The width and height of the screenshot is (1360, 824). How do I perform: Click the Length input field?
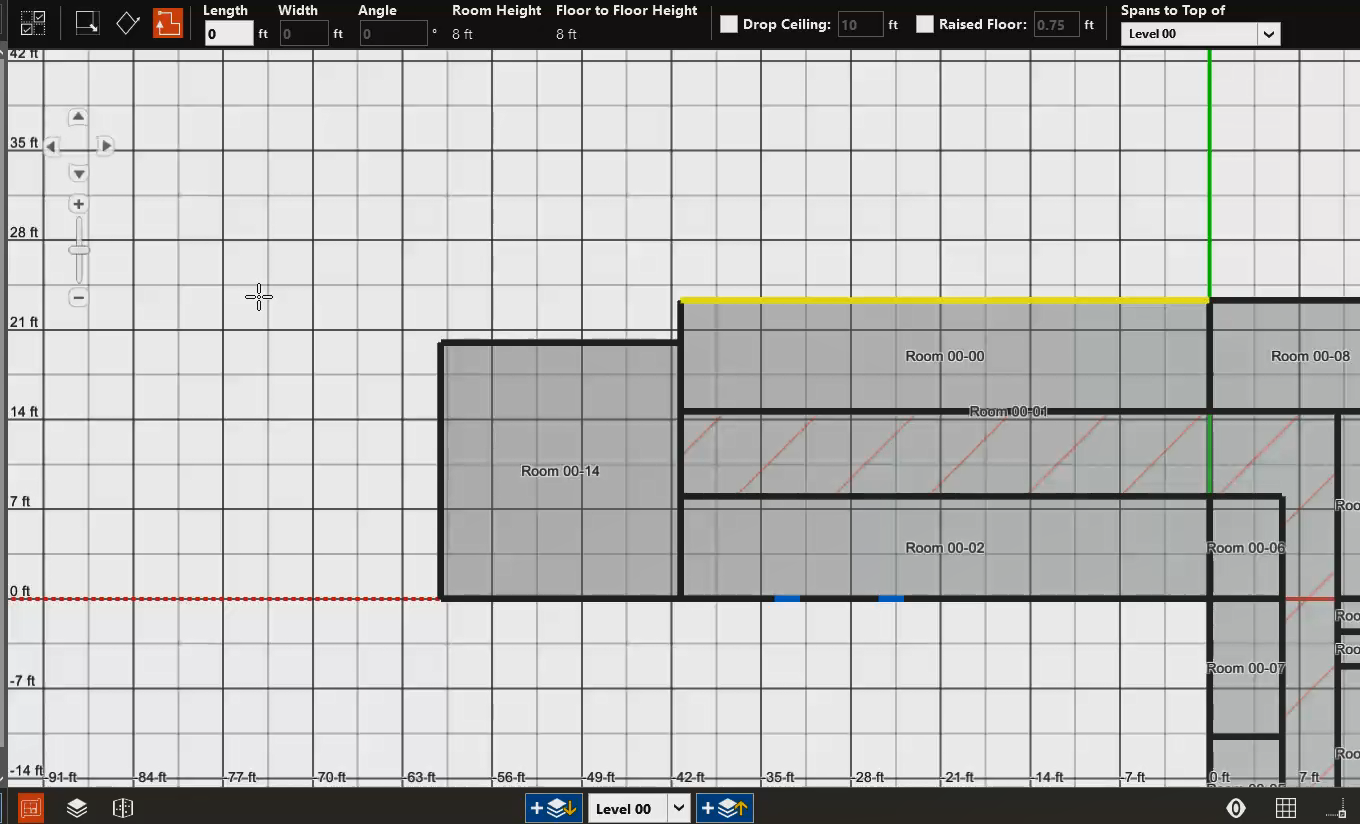tap(228, 34)
